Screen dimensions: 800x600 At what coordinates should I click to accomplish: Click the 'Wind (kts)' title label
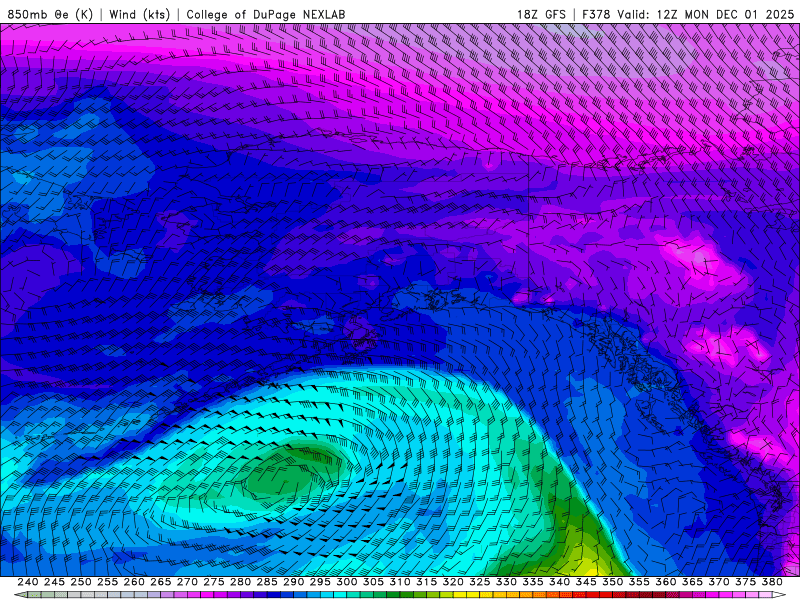(x=139, y=14)
